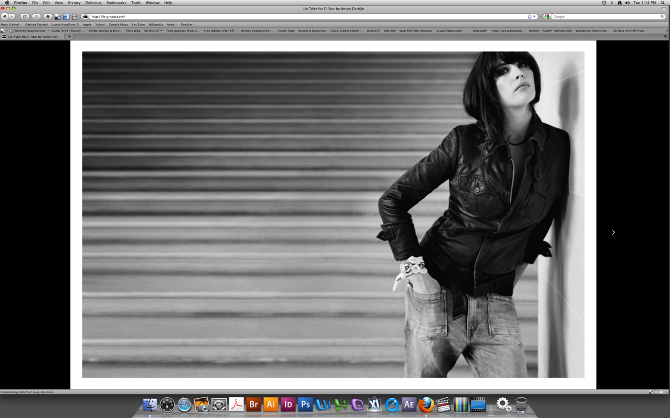Open Adobe Acrobat from the dock
Viewport: 670px width, 418px height.
[236, 404]
